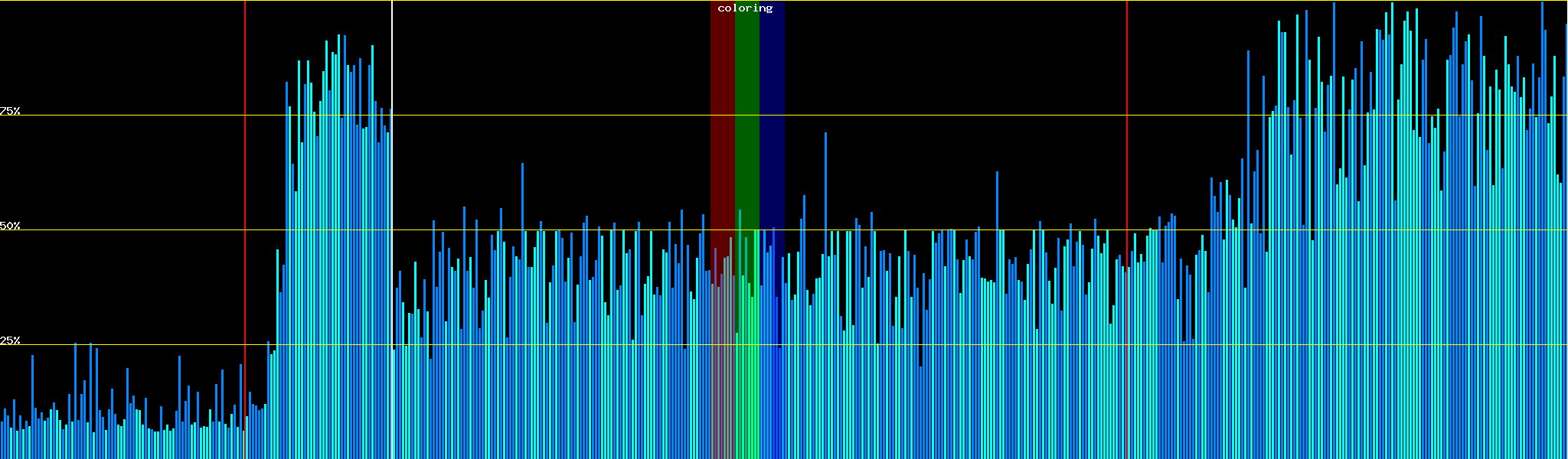
Task: Click the 50% axis label
Action: (10, 226)
